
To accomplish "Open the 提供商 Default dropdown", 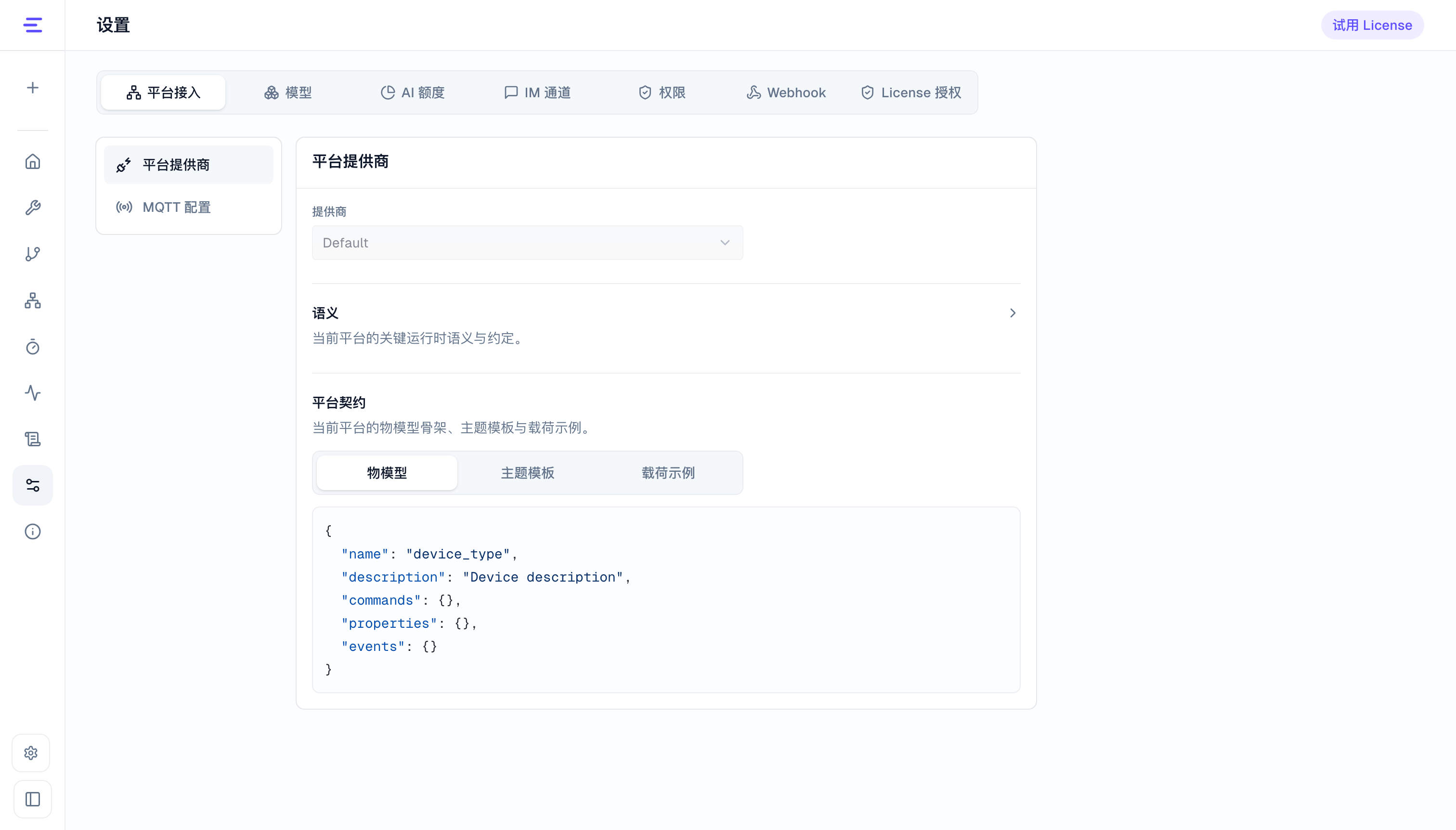I will [527, 243].
